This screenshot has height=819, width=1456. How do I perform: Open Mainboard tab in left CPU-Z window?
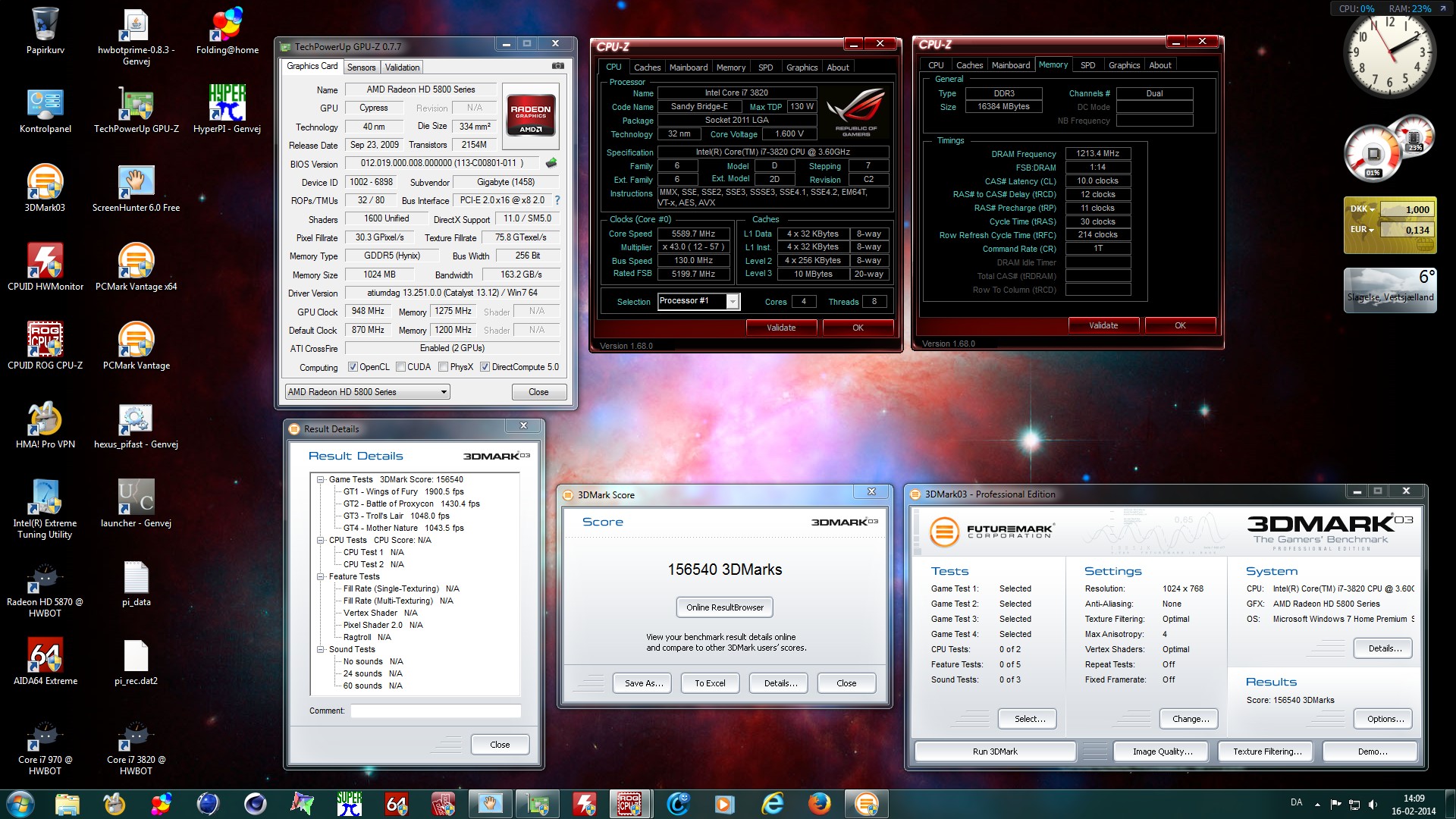[689, 67]
